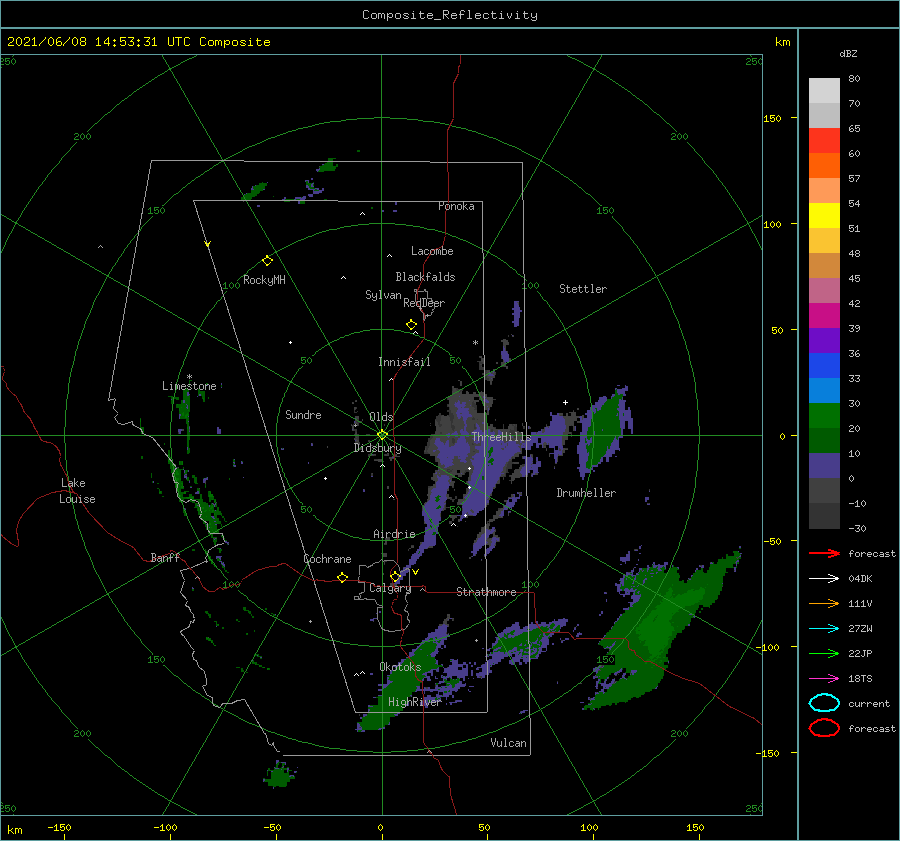Click the magenta 18TS arrow in legend

pos(824,679)
